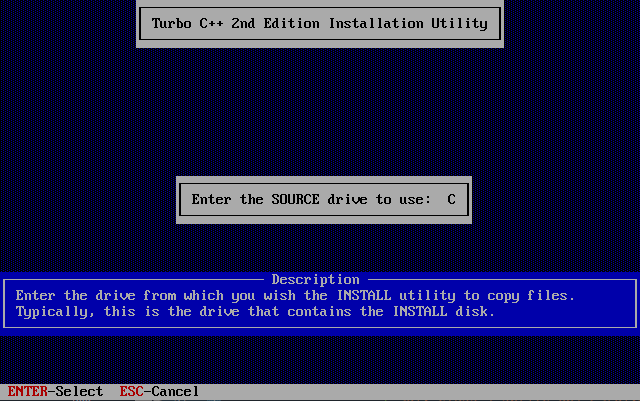Click the word SOURCE in the dialog
The height and width of the screenshot is (401, 640).
tap(295, 199)
